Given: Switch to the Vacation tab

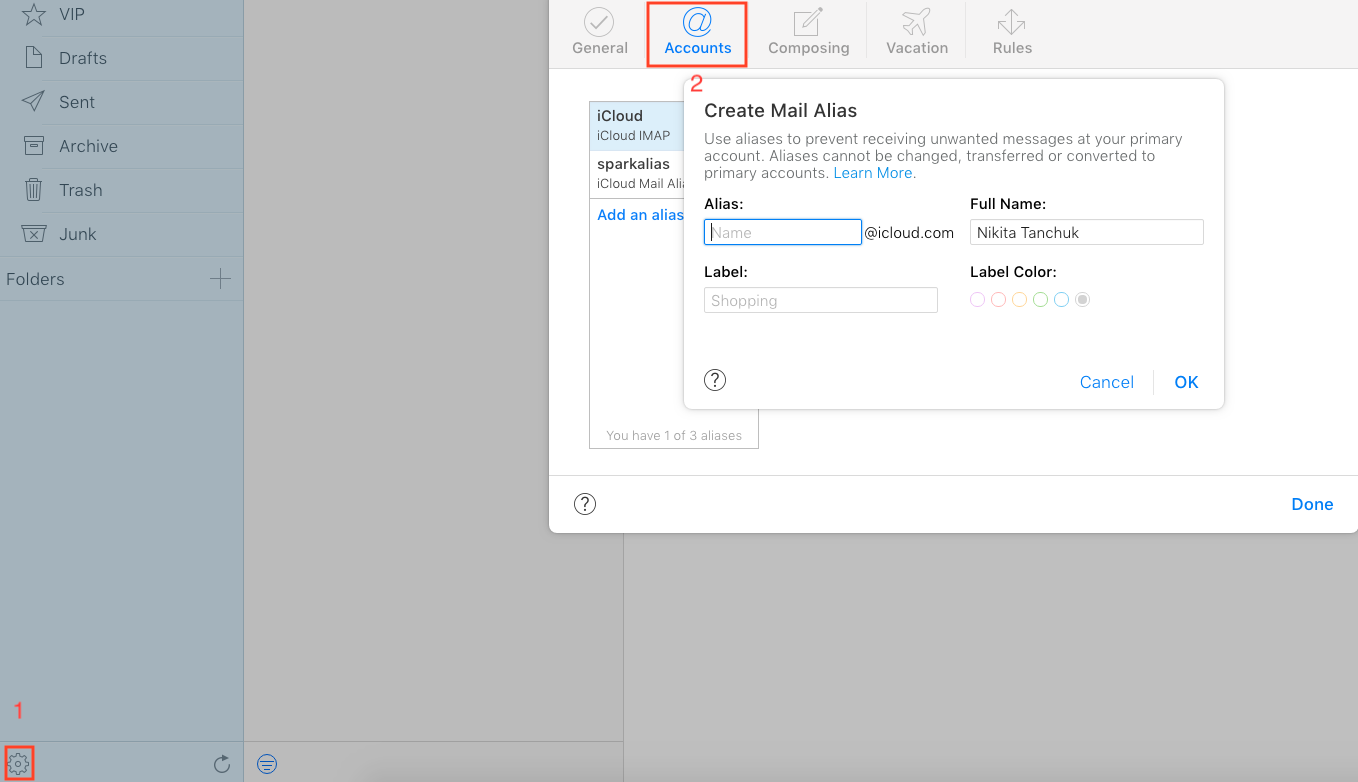Looking at the screenshot, I should pyautogui.click(x=917, y=31).
